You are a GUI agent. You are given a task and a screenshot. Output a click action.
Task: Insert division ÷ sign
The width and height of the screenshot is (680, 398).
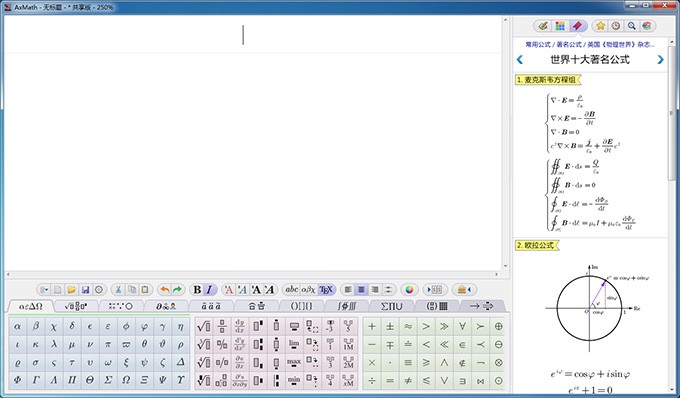pos(372,380)
